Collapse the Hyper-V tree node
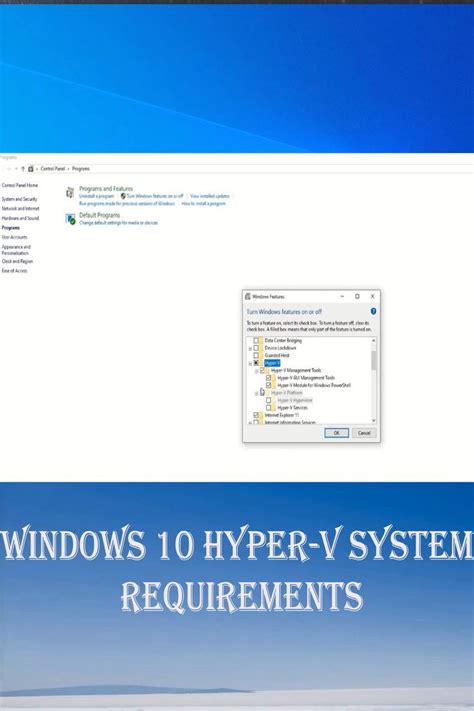Image resolution: width=474 pixels, height=711 pixels. pos(250,363)
